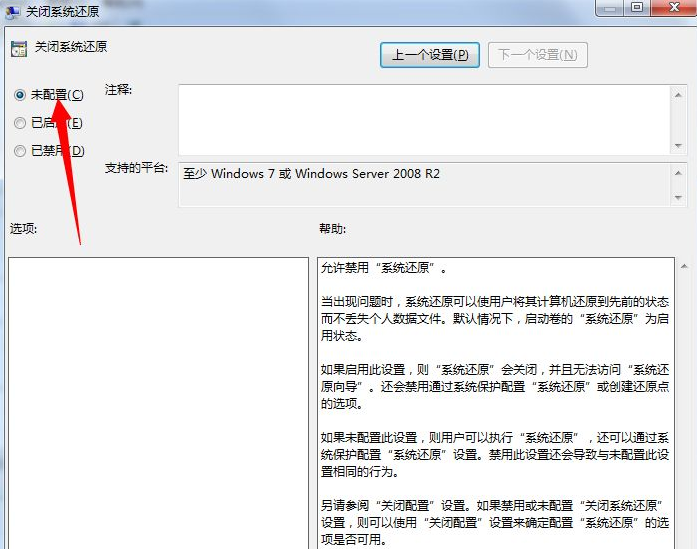697x549 pixels.
Task: Close the 关闭系统还原 window
Action: [674, 8]
